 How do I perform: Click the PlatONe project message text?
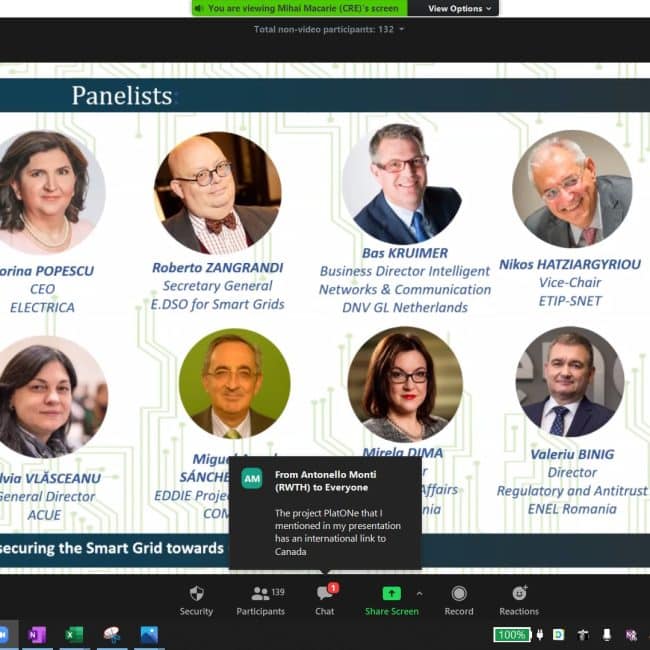(337, 532)
